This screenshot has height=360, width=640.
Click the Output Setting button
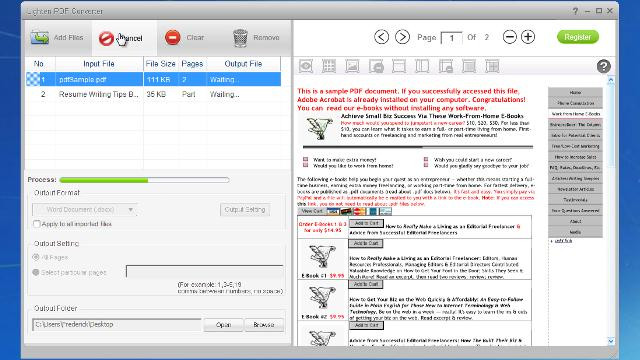click(245, 209)
